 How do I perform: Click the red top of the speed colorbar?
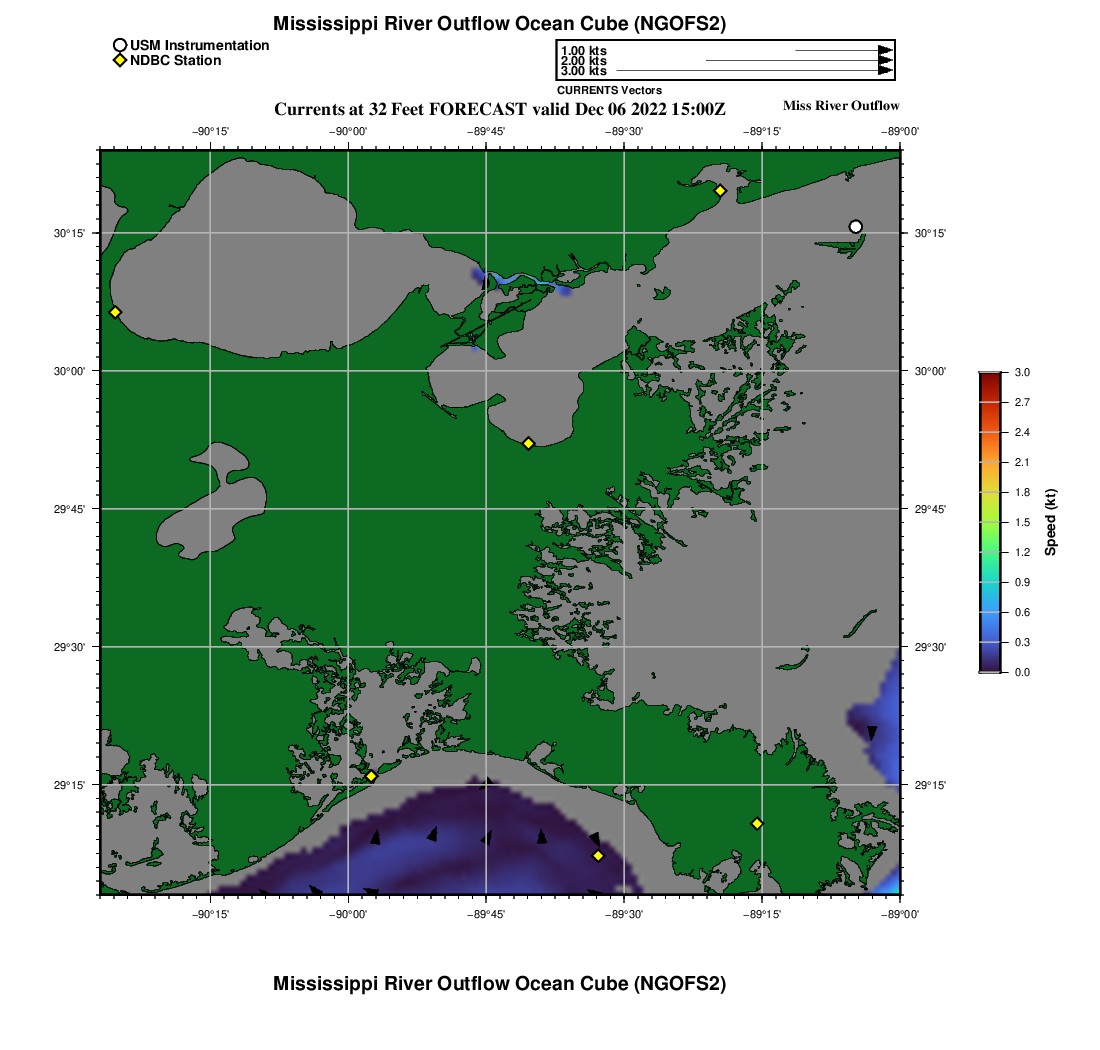[x=989, y=377]
